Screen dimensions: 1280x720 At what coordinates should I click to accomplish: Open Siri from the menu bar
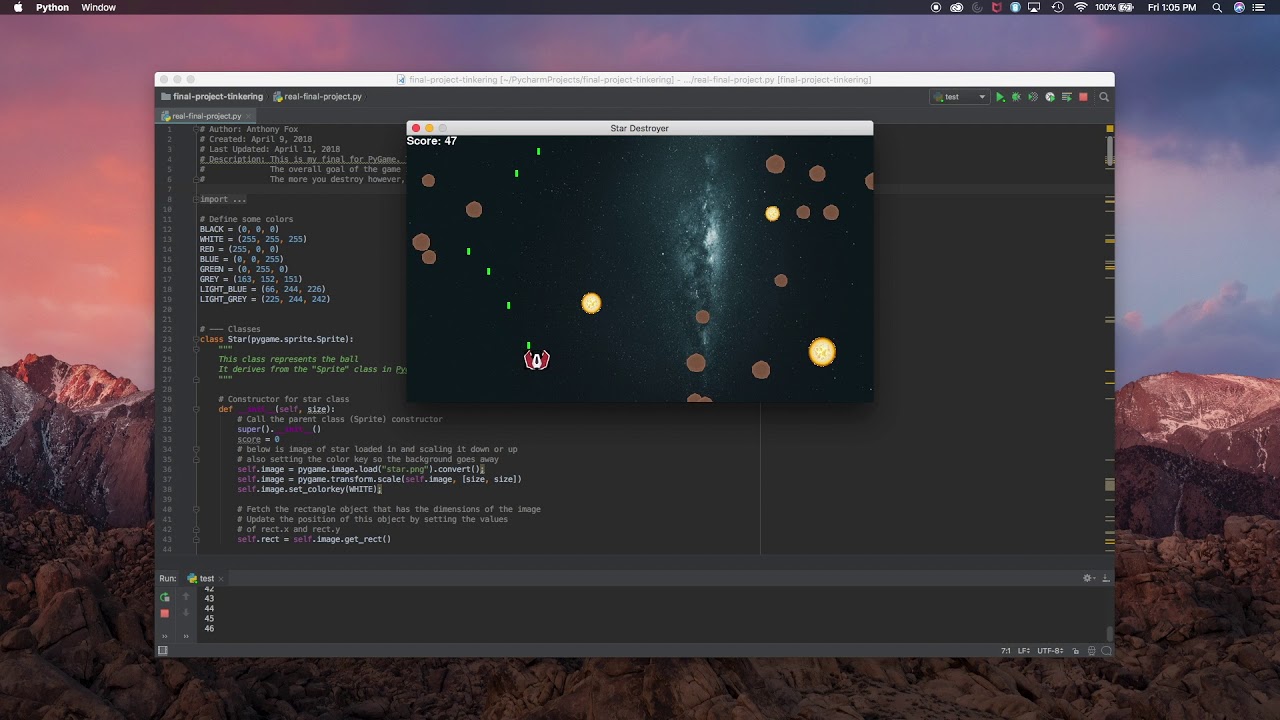[1240, 7]
